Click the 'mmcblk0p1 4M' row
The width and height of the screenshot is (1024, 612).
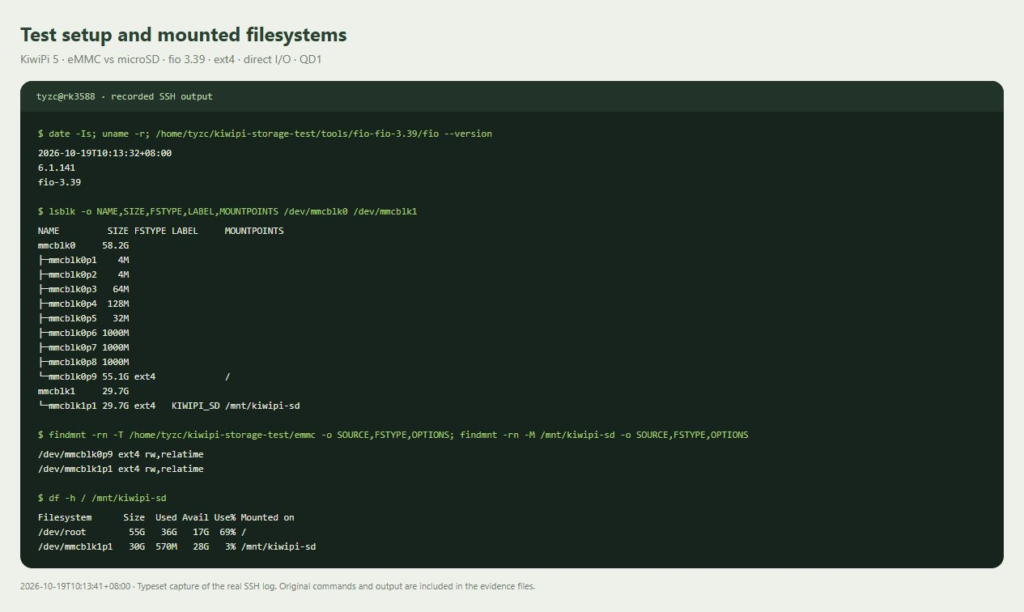pos(83,260)
